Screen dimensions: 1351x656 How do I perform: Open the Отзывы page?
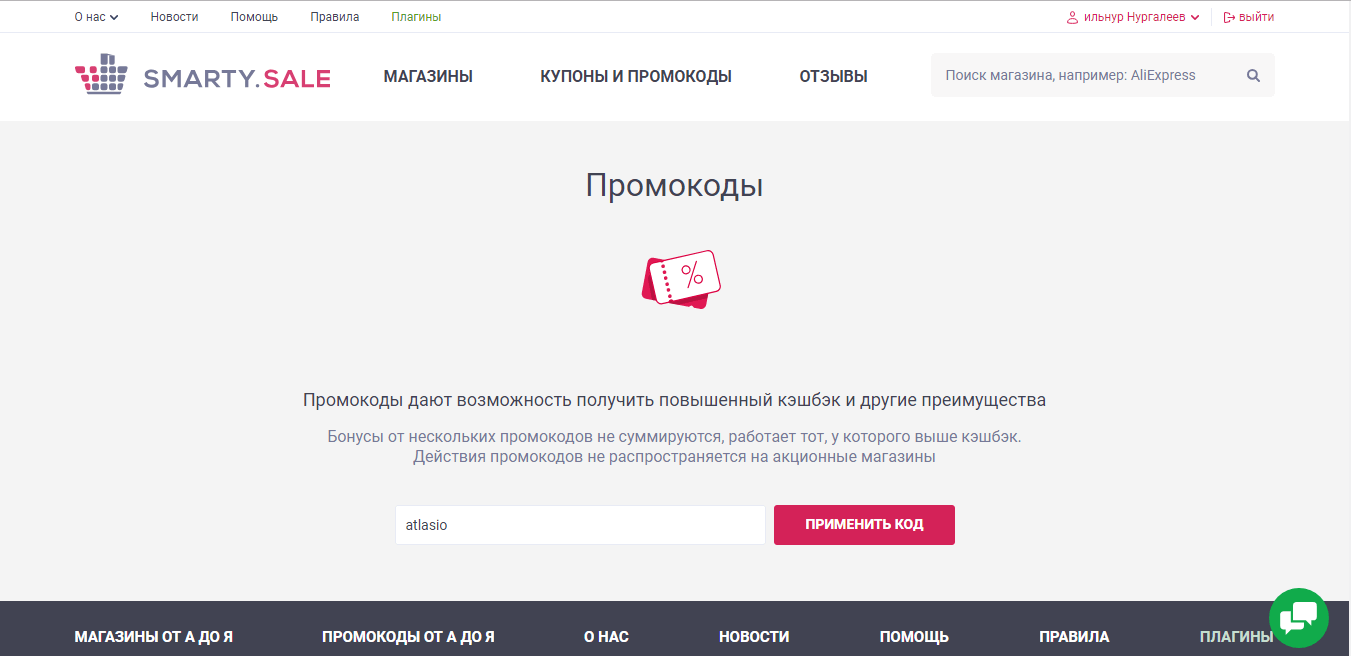[833, 76]
